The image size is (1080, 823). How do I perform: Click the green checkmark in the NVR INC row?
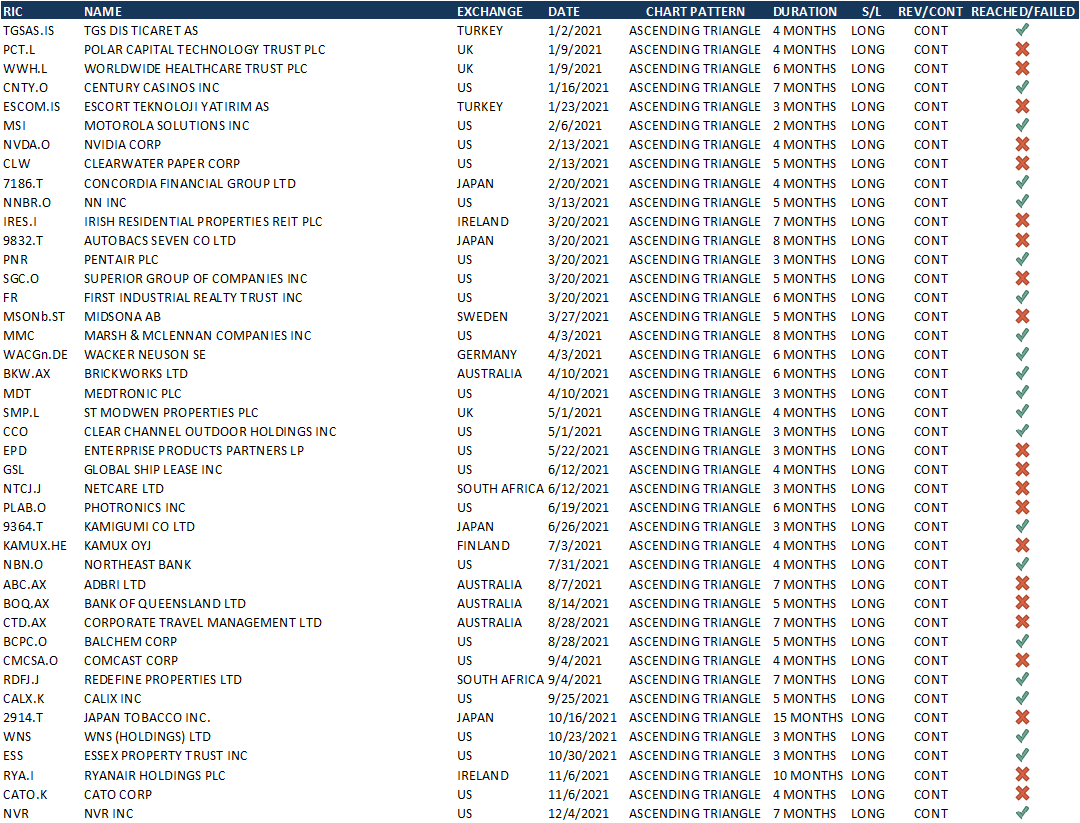click(1022, 813)
